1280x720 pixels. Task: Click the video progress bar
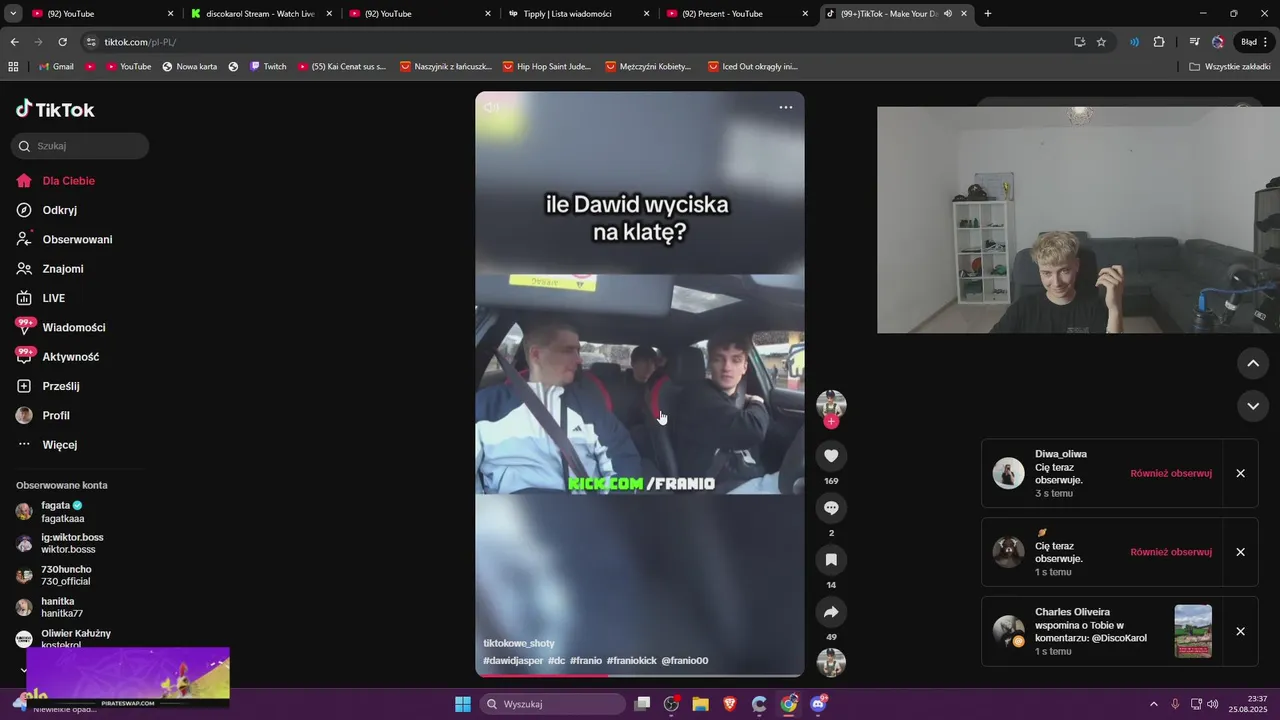(640, 676)
